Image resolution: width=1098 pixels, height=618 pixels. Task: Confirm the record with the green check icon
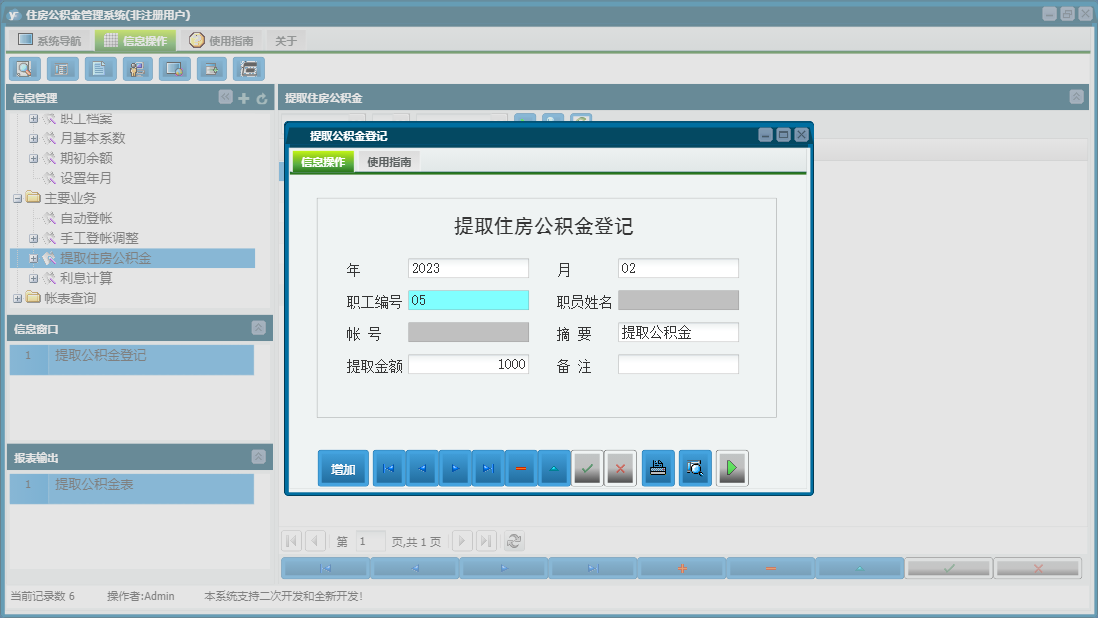[588, 467]
